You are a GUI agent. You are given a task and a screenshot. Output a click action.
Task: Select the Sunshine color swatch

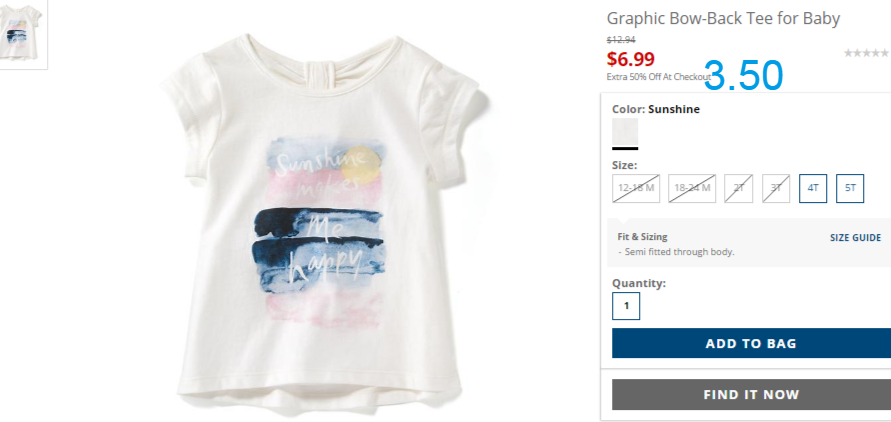tap(625, 132)
